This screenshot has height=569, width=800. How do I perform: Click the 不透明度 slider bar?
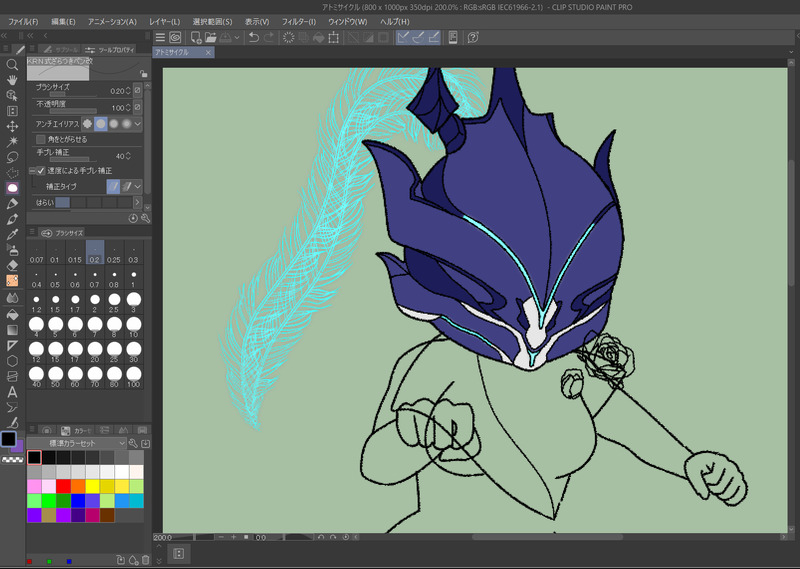(x=72, y=111)
